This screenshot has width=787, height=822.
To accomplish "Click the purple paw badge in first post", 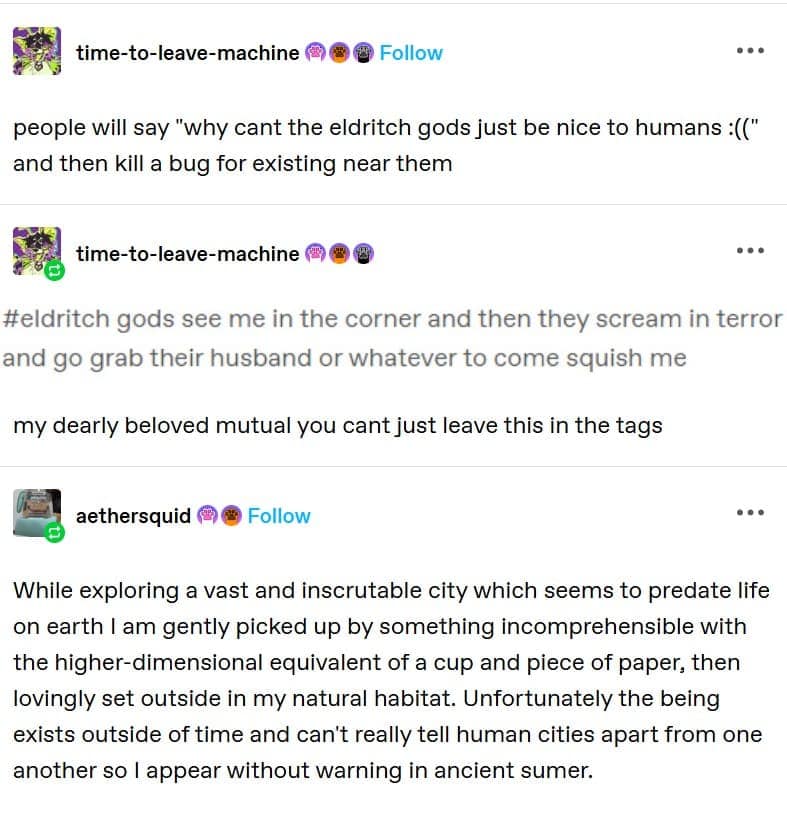I will pos(315,52).
